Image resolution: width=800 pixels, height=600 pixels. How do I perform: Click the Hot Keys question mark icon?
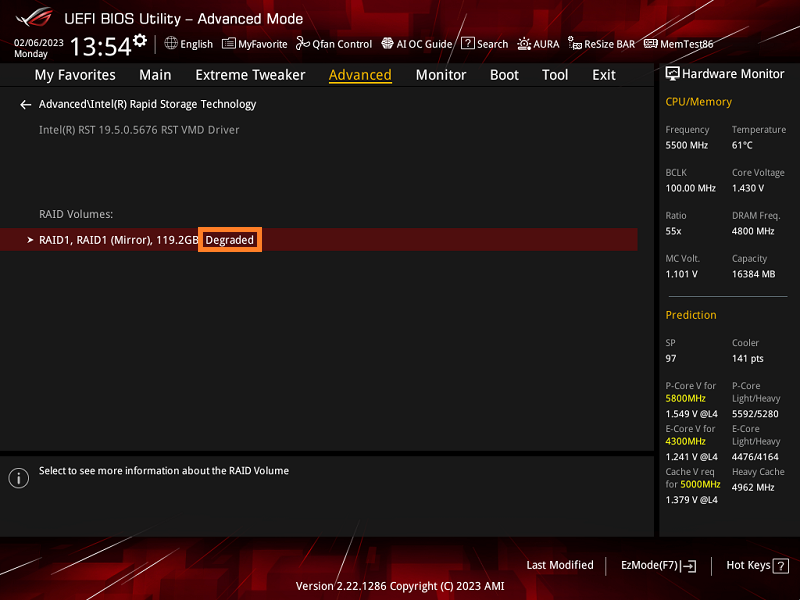[781, 566]
